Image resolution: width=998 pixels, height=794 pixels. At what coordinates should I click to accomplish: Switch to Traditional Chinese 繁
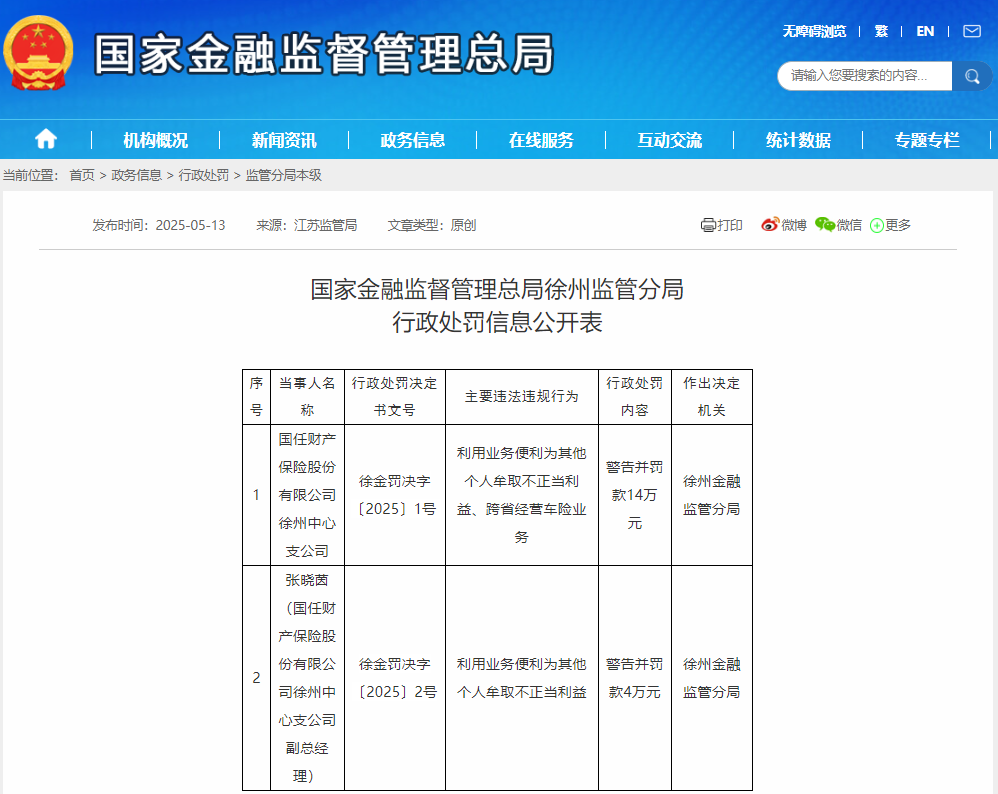(881, 31)
